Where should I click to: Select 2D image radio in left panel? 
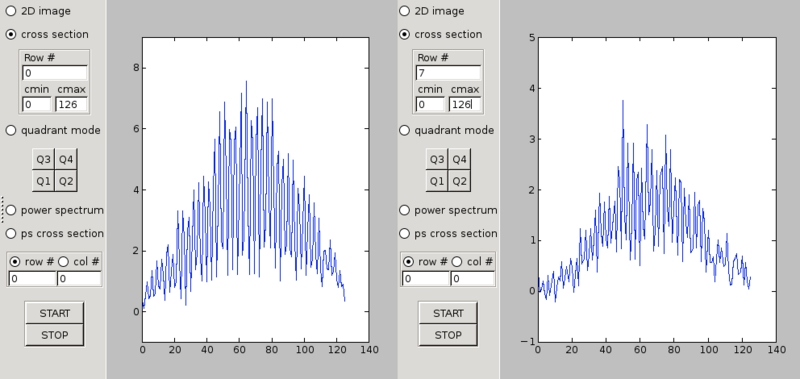(x=11, y=11)
